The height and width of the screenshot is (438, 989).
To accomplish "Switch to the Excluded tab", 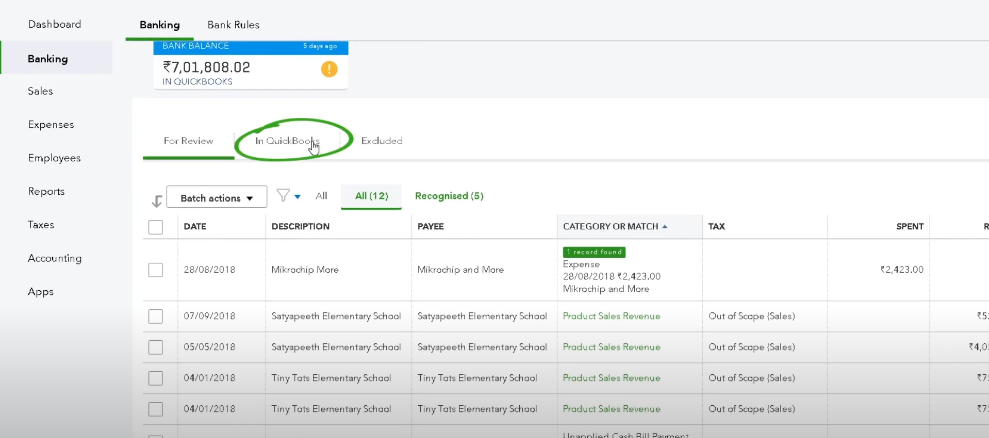I will [381, 141].
